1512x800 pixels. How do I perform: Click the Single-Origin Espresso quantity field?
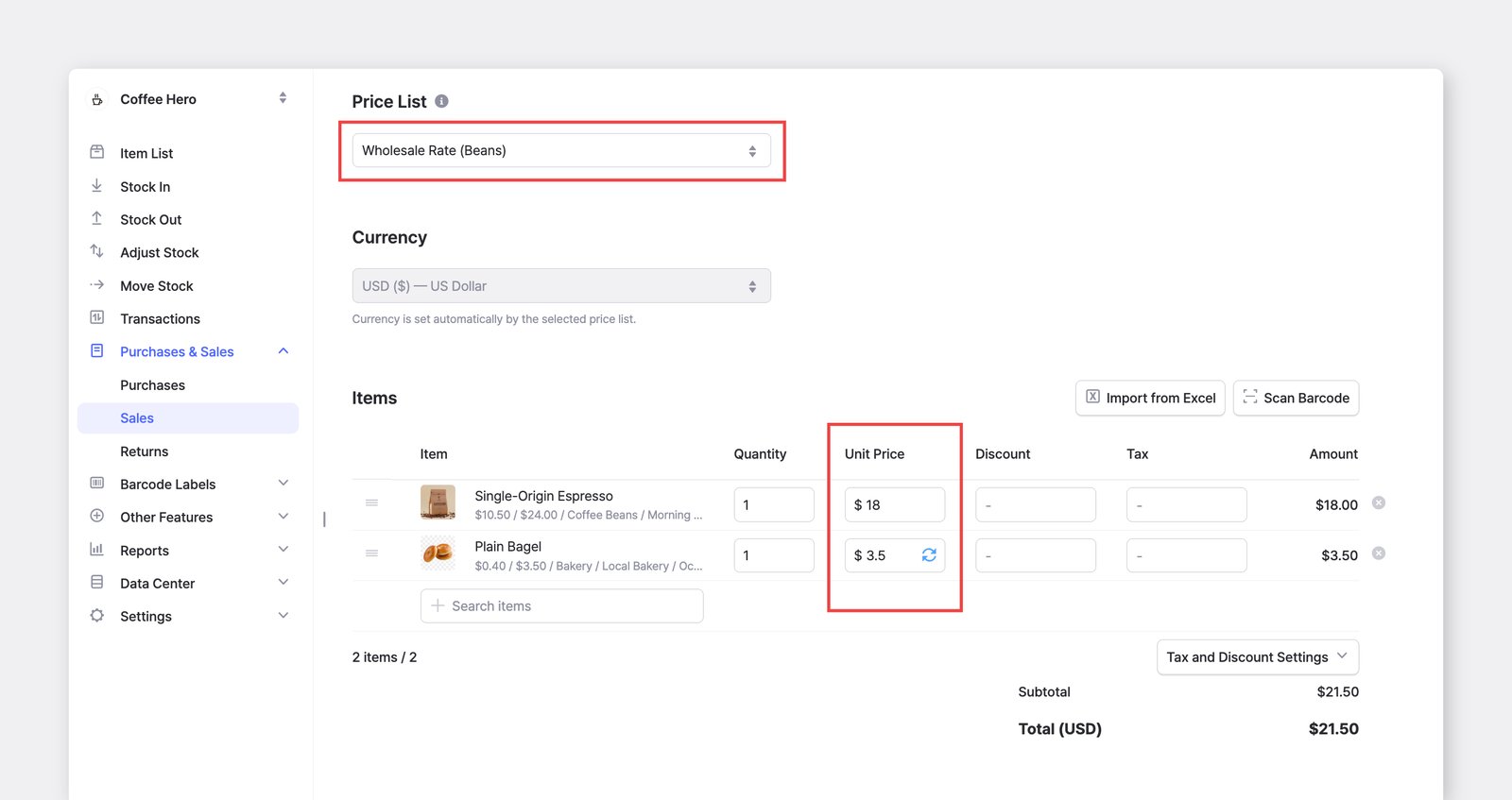774,504
